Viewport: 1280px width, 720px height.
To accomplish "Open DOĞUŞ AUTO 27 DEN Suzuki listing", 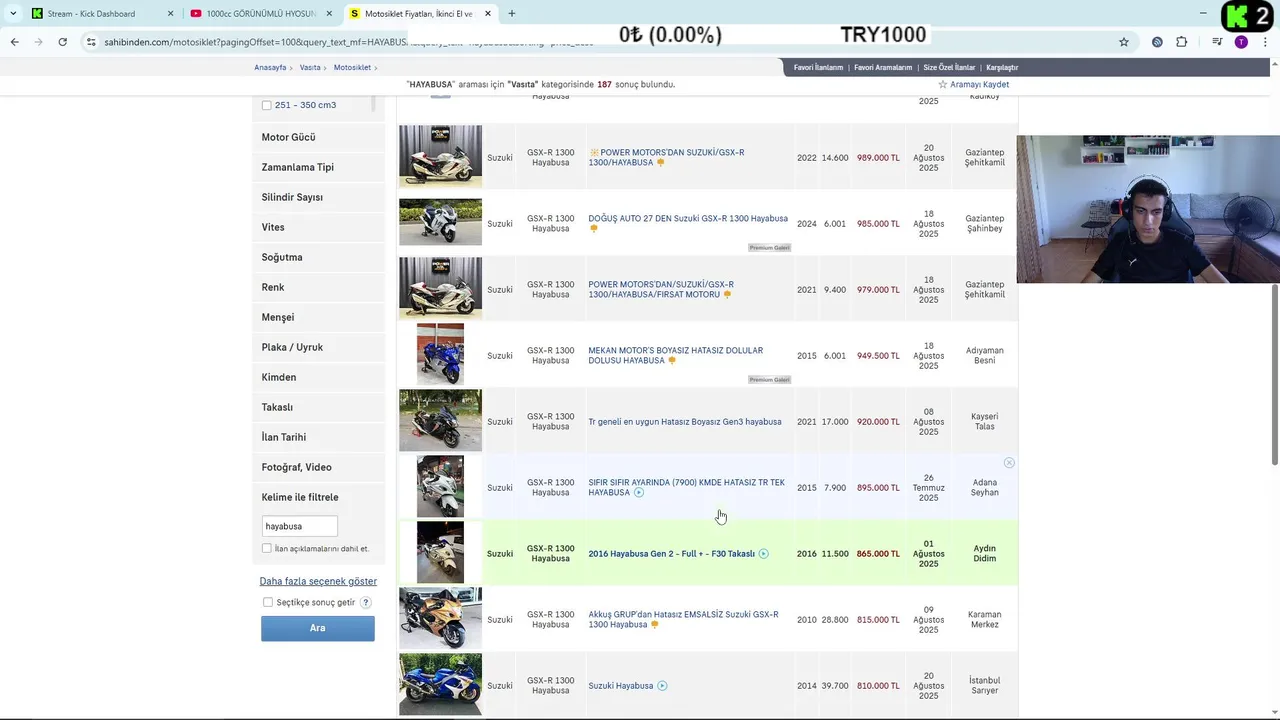I will (x=688, y=218).
